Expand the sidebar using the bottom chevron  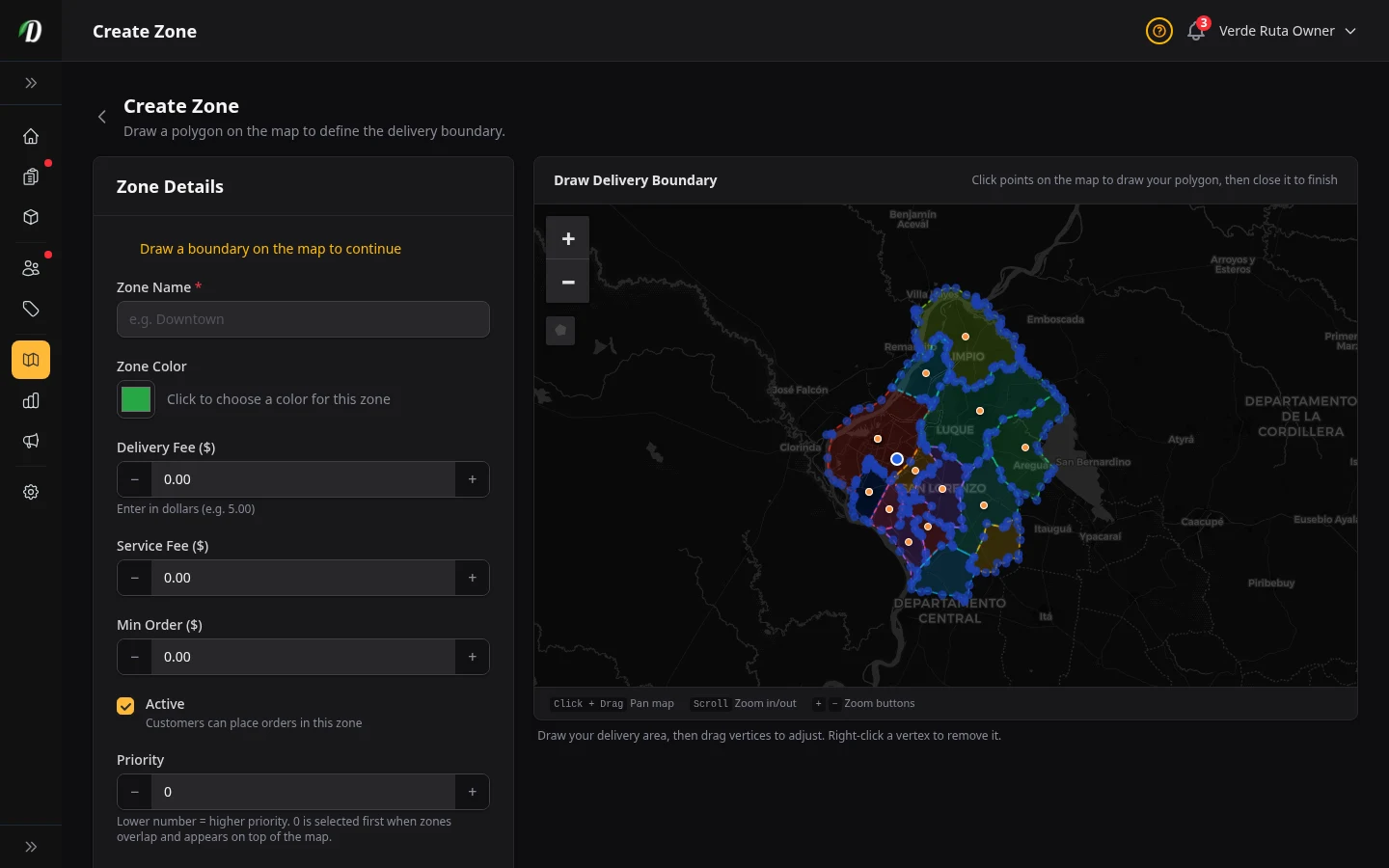(31, 846)
